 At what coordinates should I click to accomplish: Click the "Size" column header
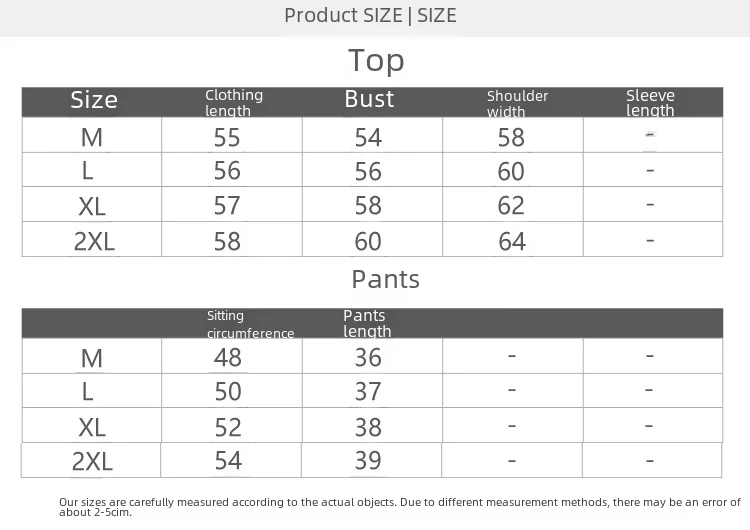[94, 100]
